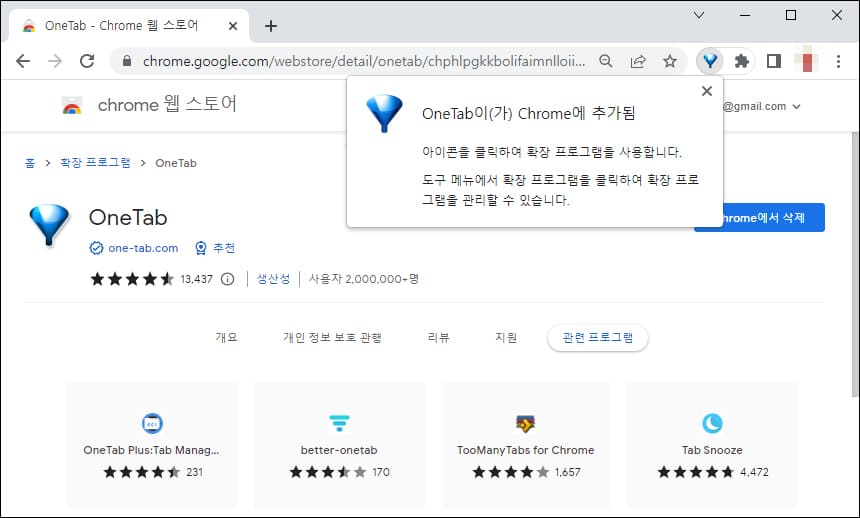The width and height of the screenshot is (860, 518).
Task: Go forward with the forward arrow
Action: (55, 61)
